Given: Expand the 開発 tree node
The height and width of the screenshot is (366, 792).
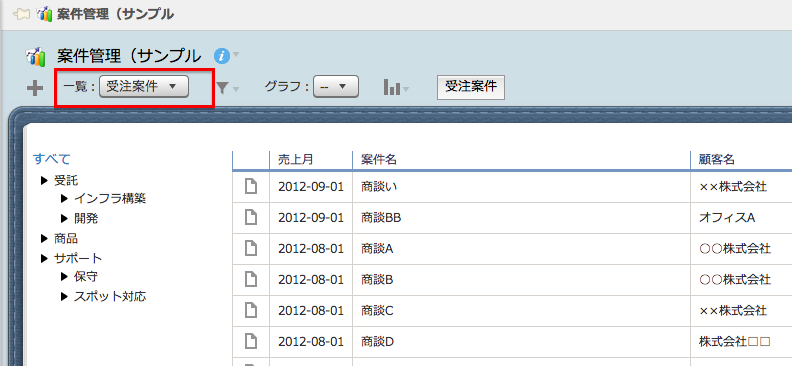Looking at the screenshot, I should [64, 219].
